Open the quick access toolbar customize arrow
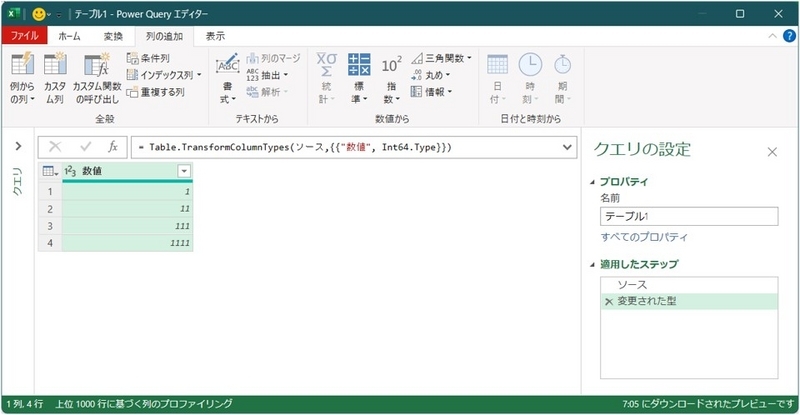Screen dimensions: 800x415 pos(59,14)
